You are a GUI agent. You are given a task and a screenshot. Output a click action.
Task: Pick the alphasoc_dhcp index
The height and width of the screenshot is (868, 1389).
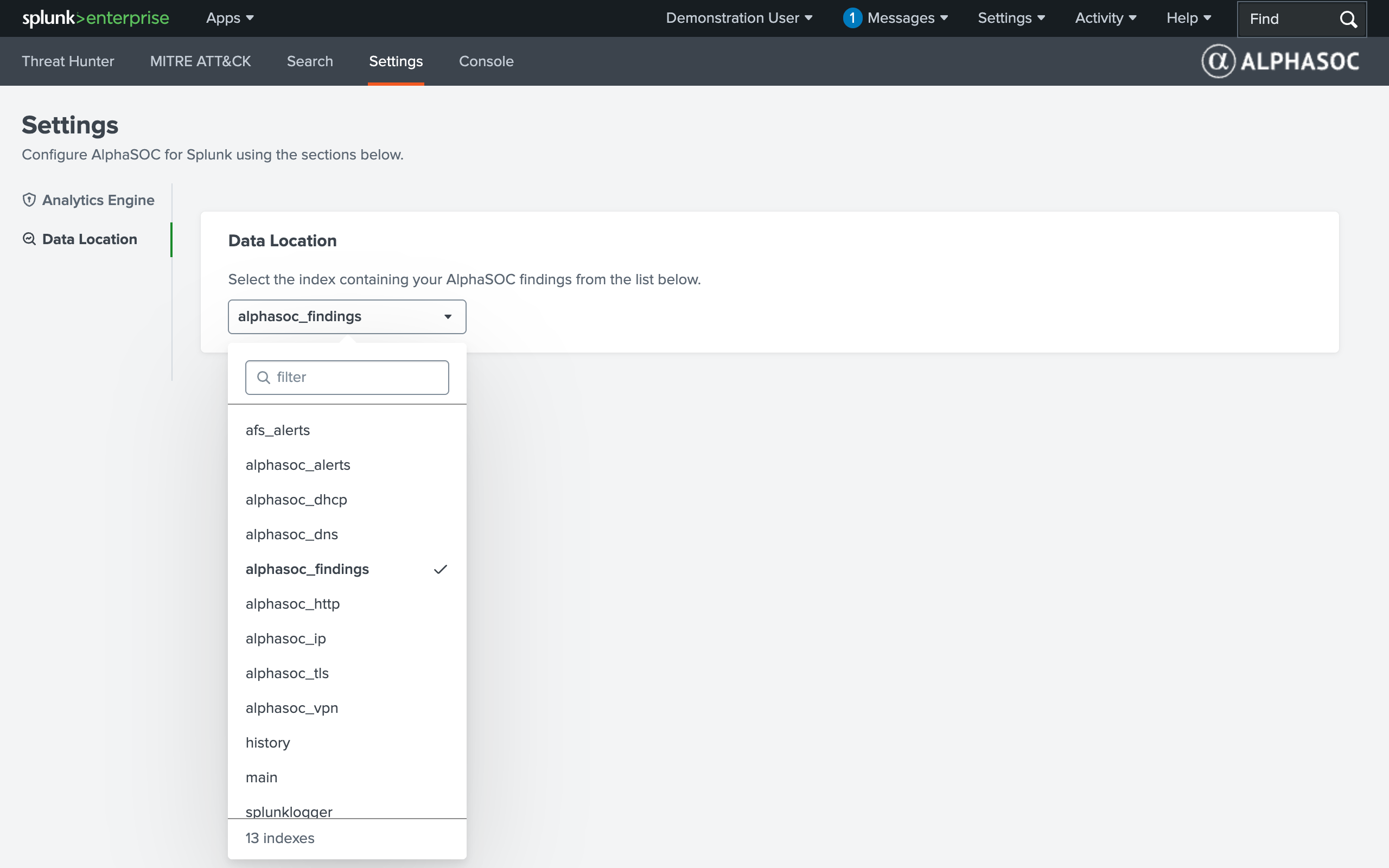point(347,500)
